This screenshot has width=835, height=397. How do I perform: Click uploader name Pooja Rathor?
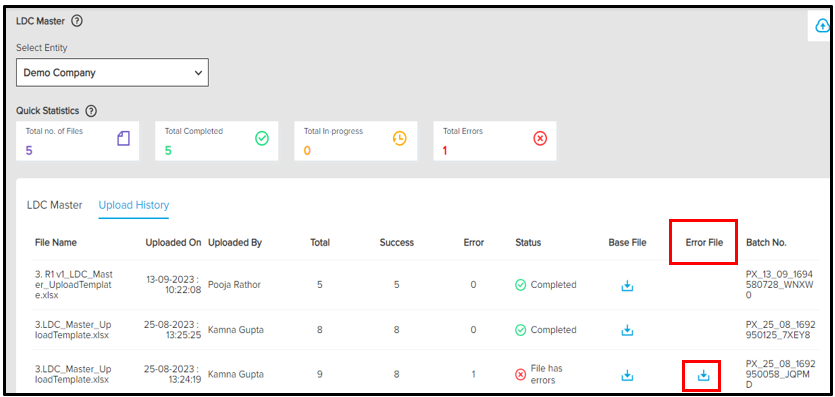click(x=234, y=285)
